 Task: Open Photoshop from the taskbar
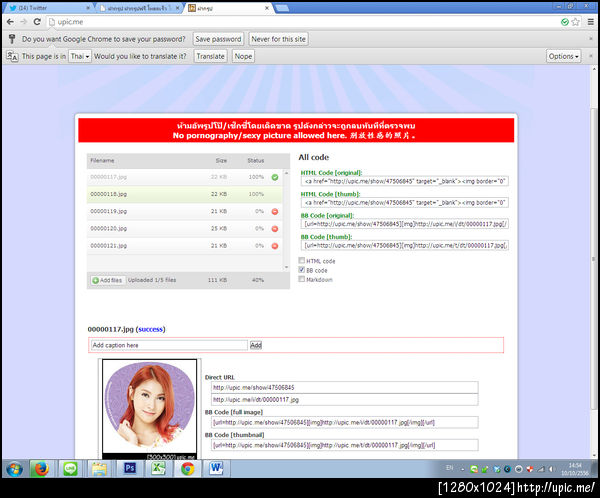coord(129,469)
